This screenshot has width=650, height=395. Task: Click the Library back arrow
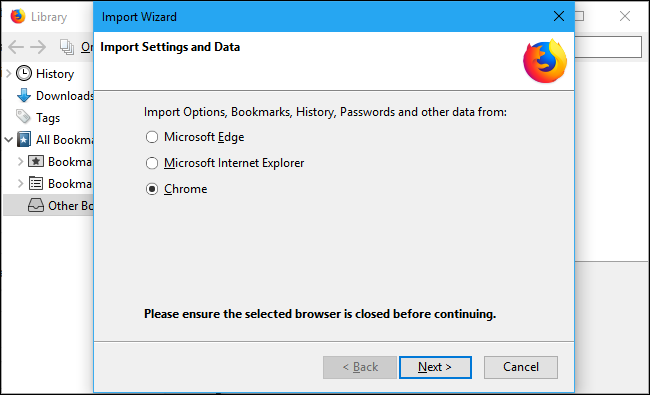tap(16, 47)
